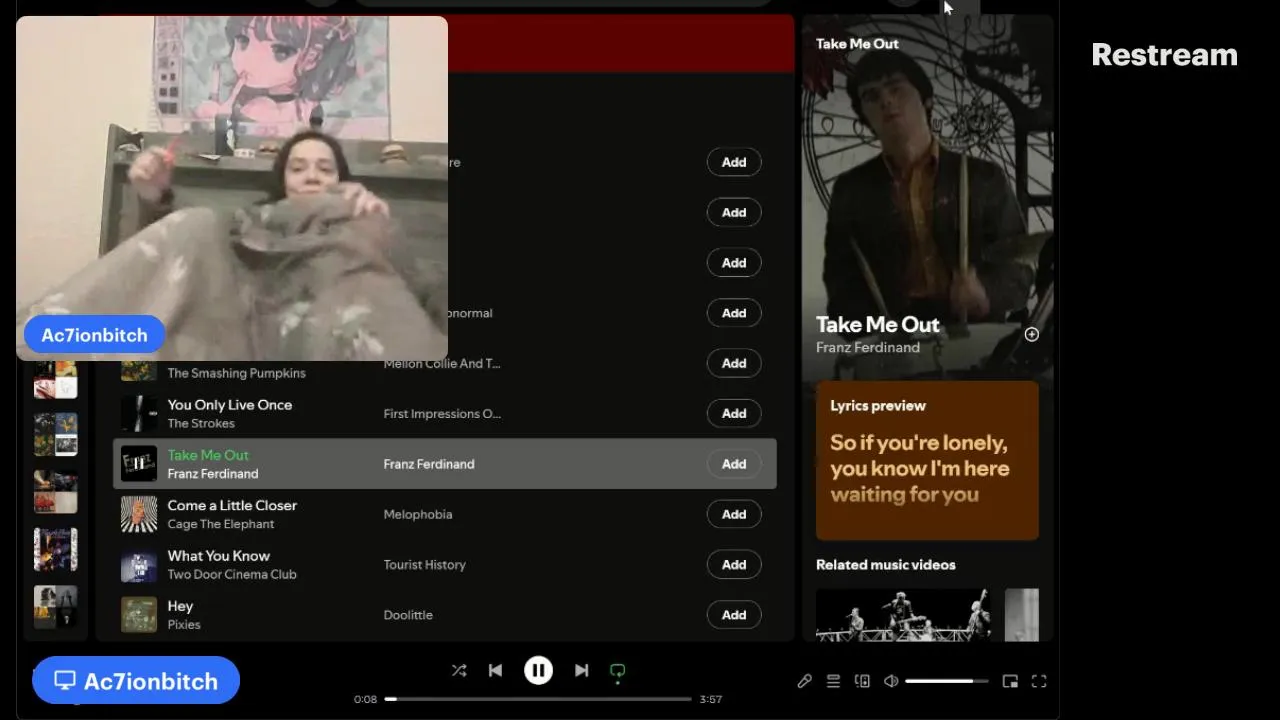Open connect to a device
The height and width of the screenshot is (720, 1280).
(862, 681)
